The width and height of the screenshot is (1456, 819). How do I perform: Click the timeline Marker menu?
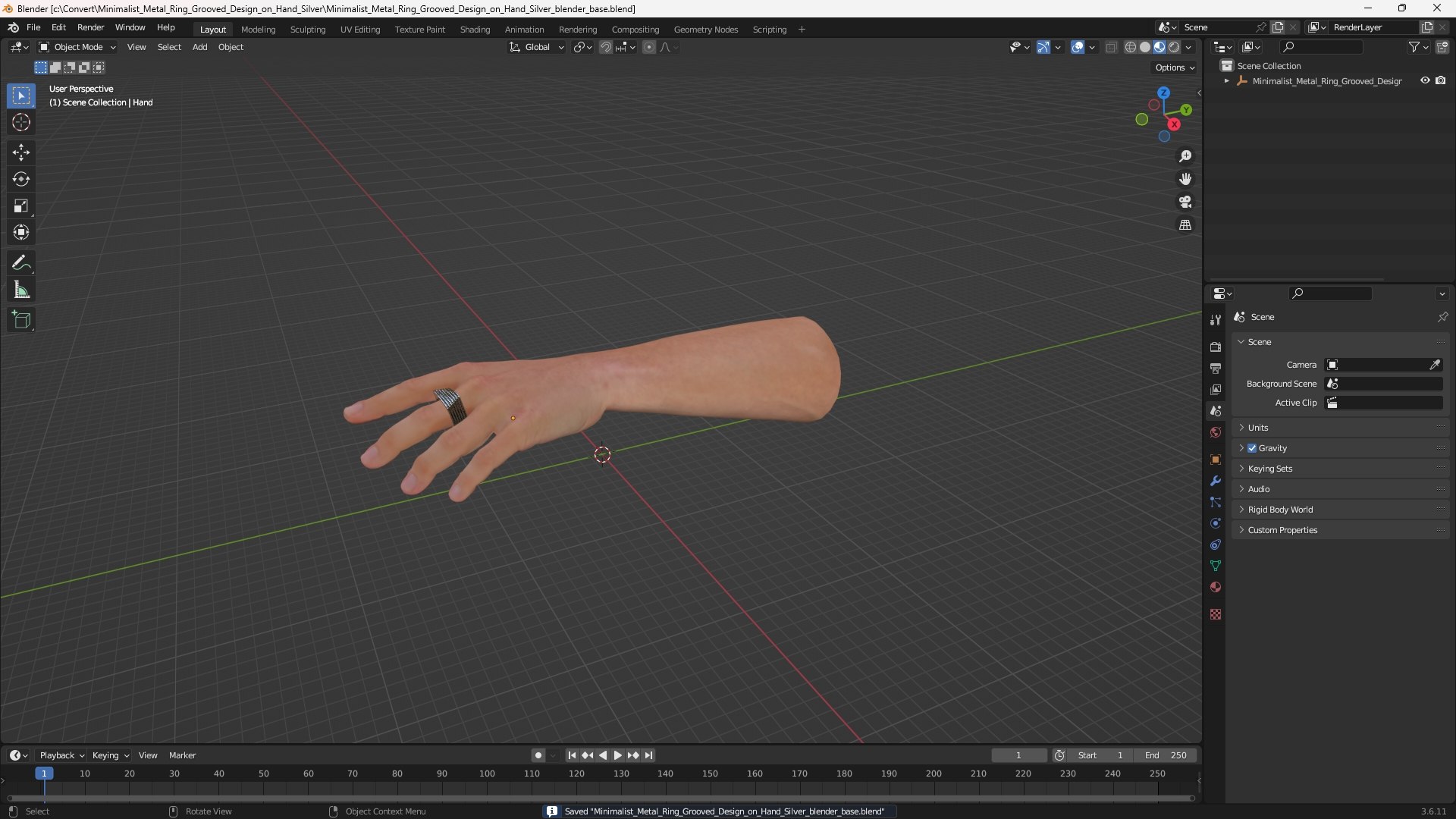182,755
